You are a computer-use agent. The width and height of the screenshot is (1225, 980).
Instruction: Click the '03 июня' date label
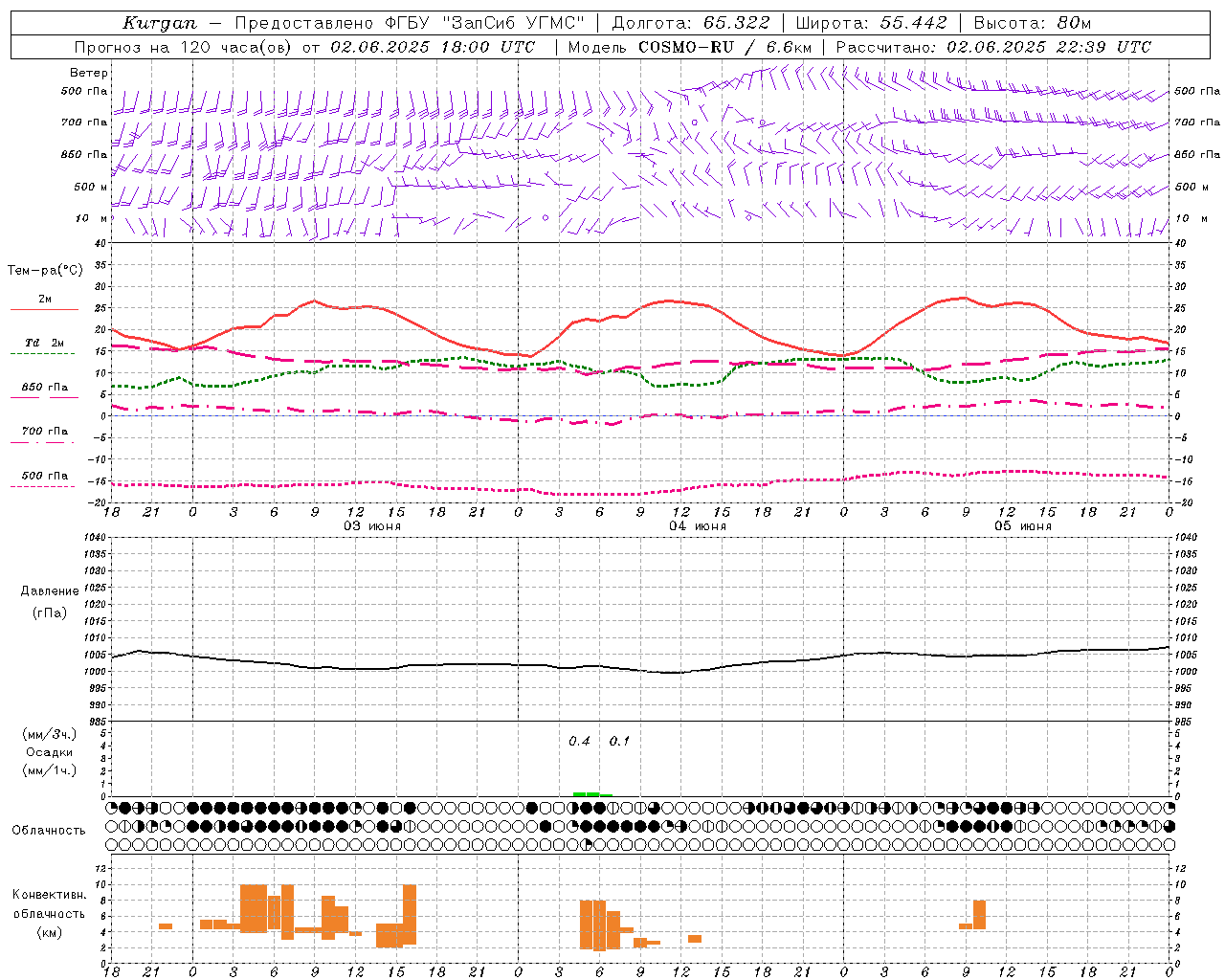point(372,526)
